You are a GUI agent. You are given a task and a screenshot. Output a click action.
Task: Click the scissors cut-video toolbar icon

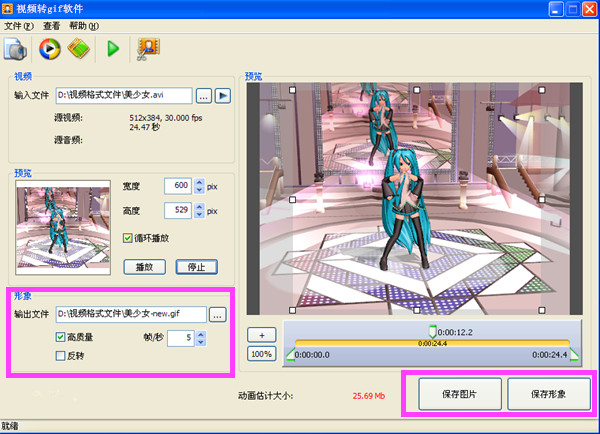pos(148,49)
